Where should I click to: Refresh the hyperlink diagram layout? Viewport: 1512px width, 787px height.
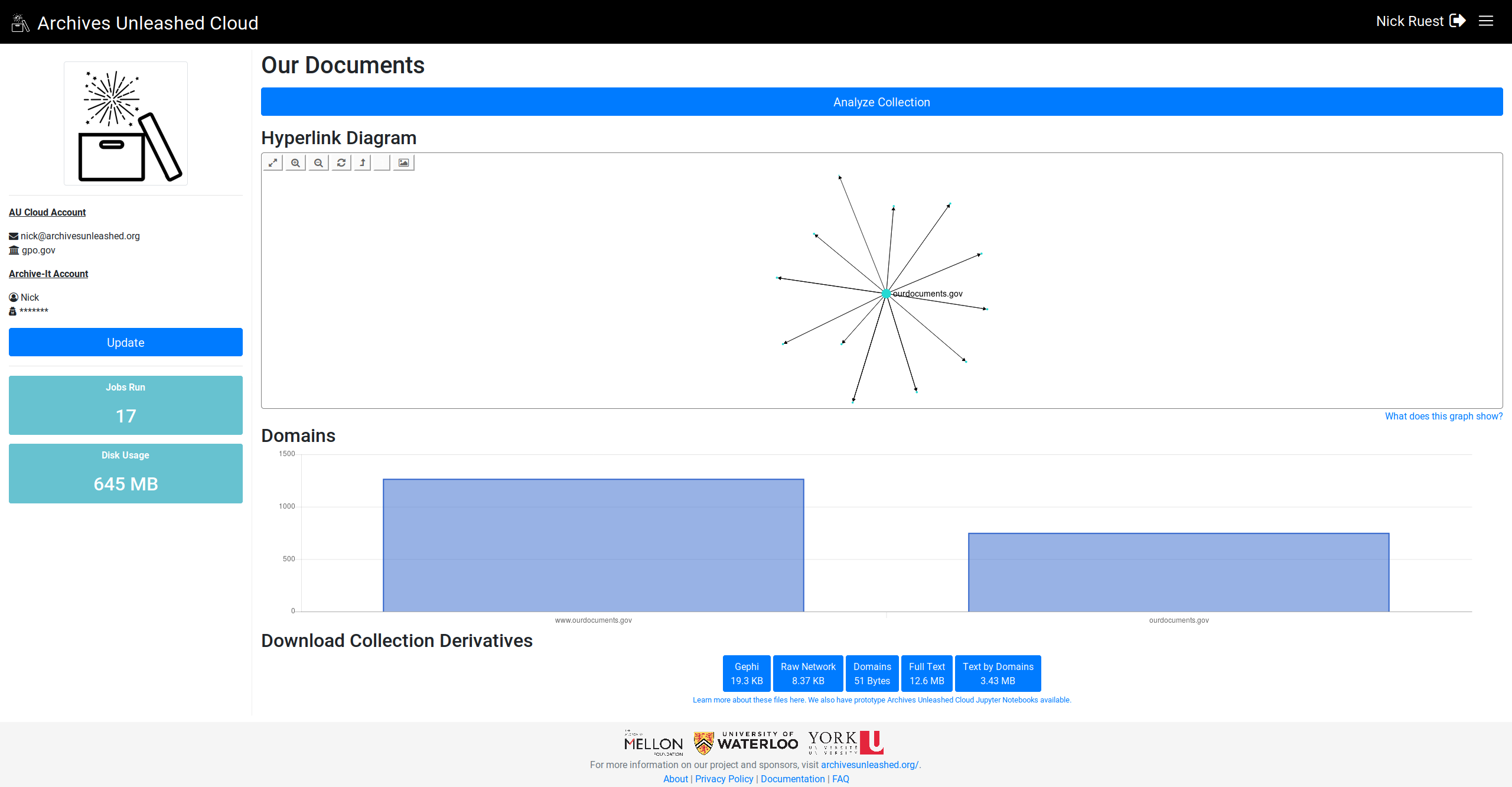tap(341, 162)
